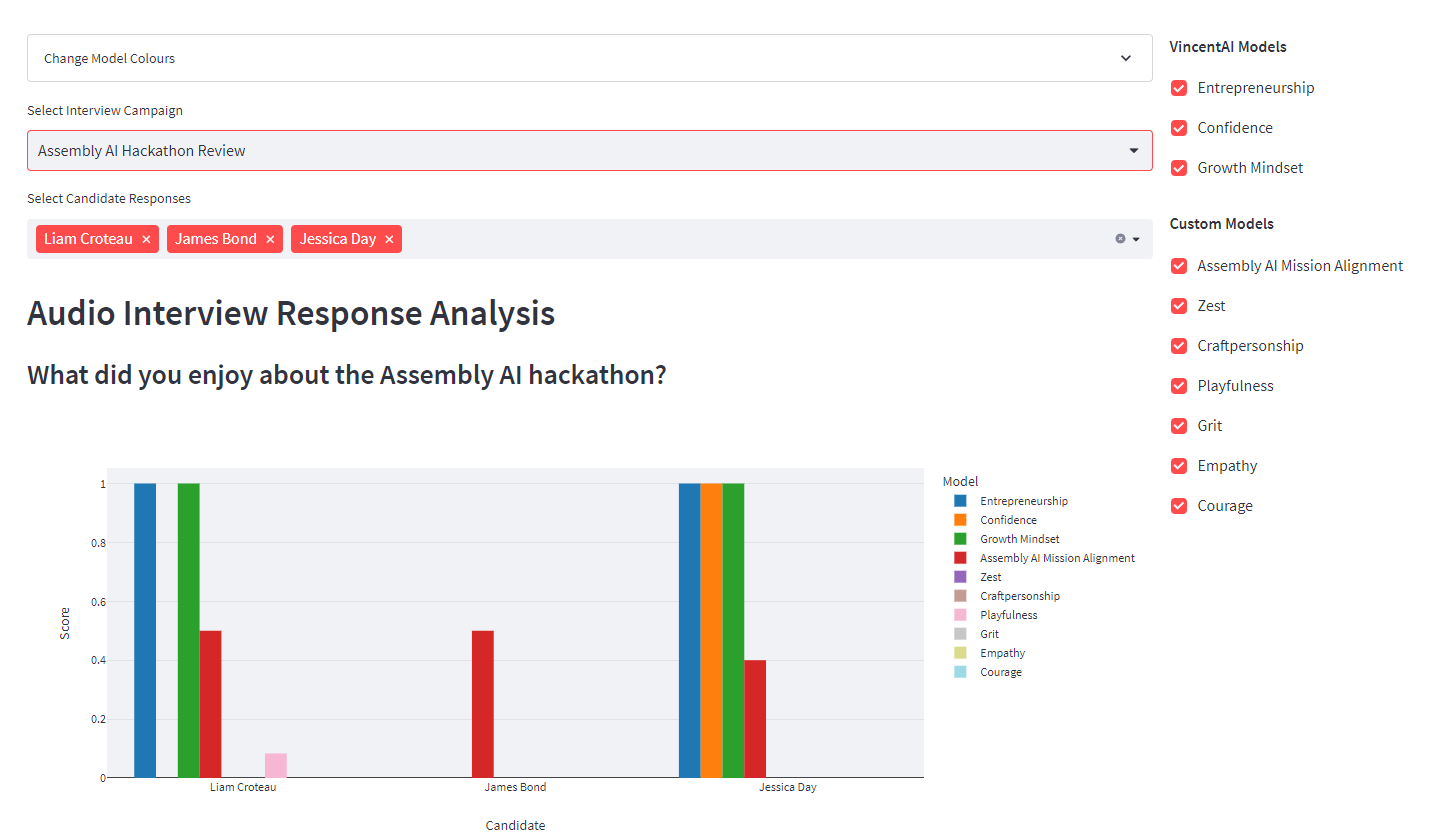Click the VincentAI Models heading
The width and height of the screenshot is (1455, 836).
click(1228, 47)
